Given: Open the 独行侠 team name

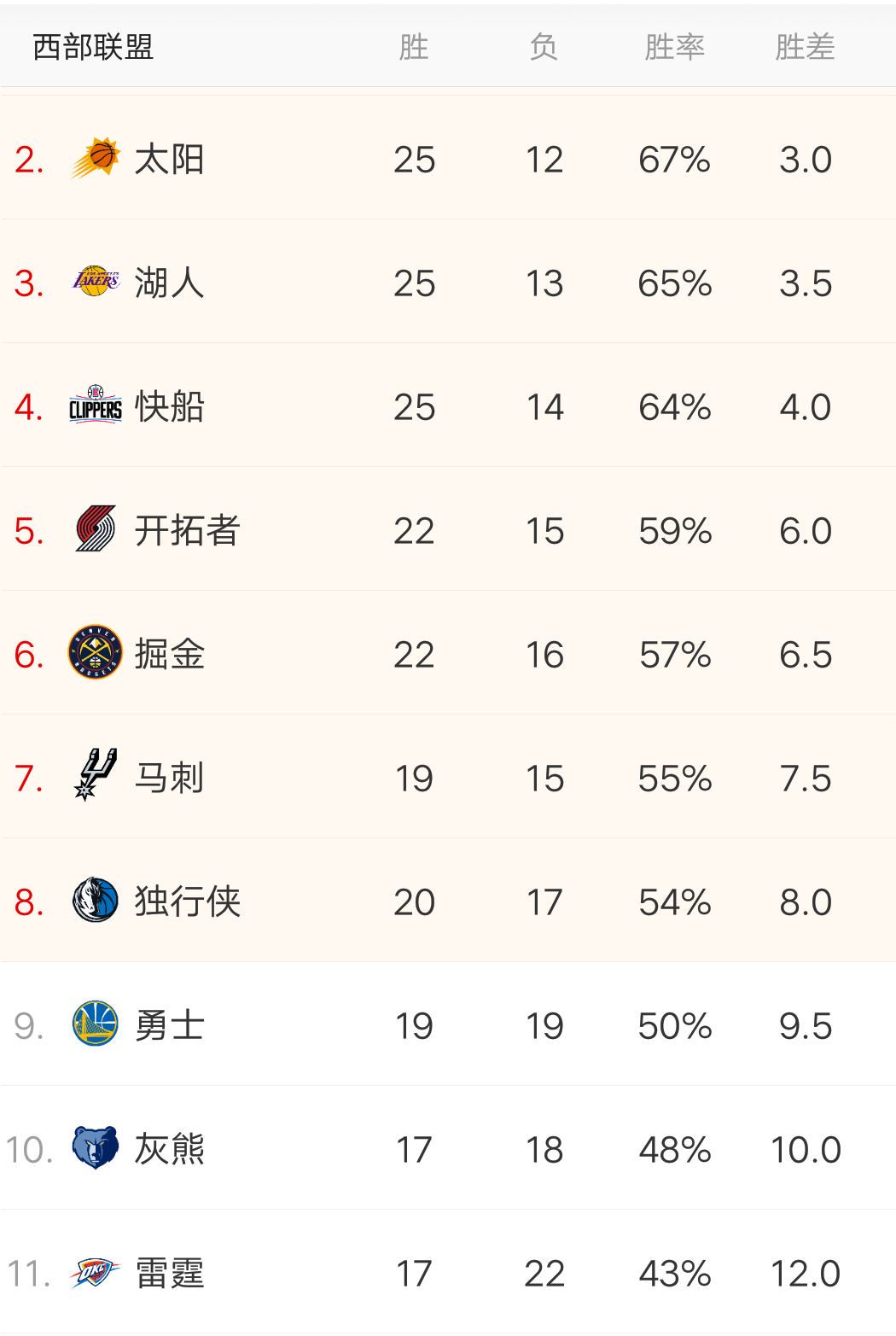Looking at the screenshot, I should 187,902.
